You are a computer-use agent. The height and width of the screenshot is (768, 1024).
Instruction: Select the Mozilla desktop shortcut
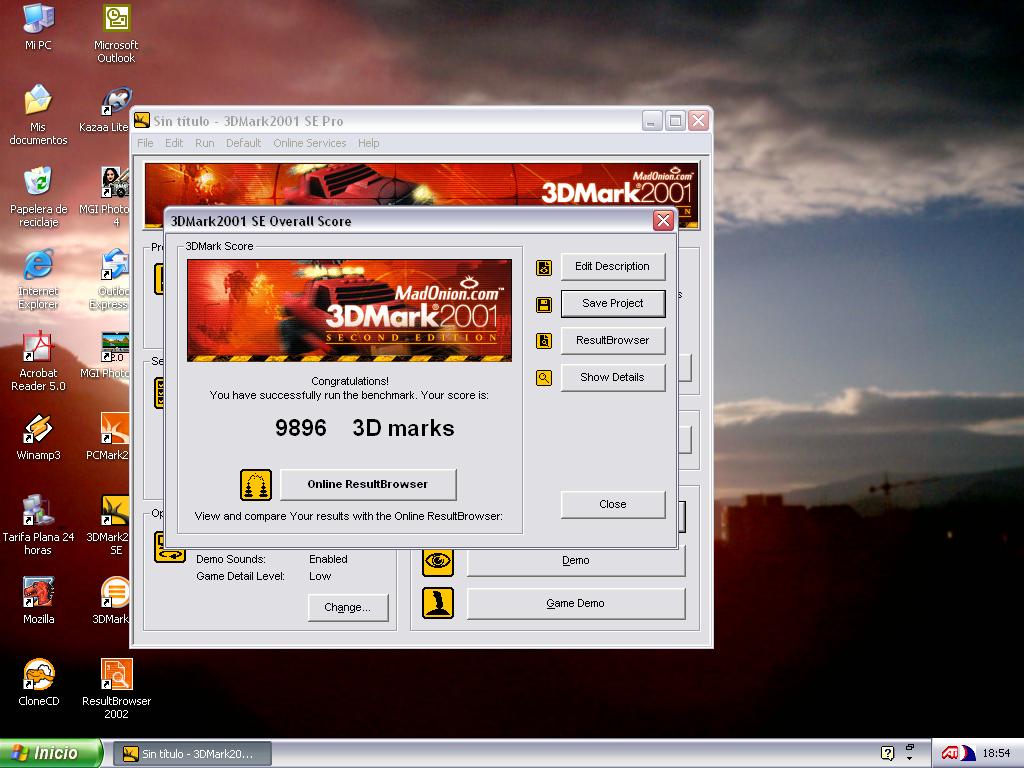38,601
